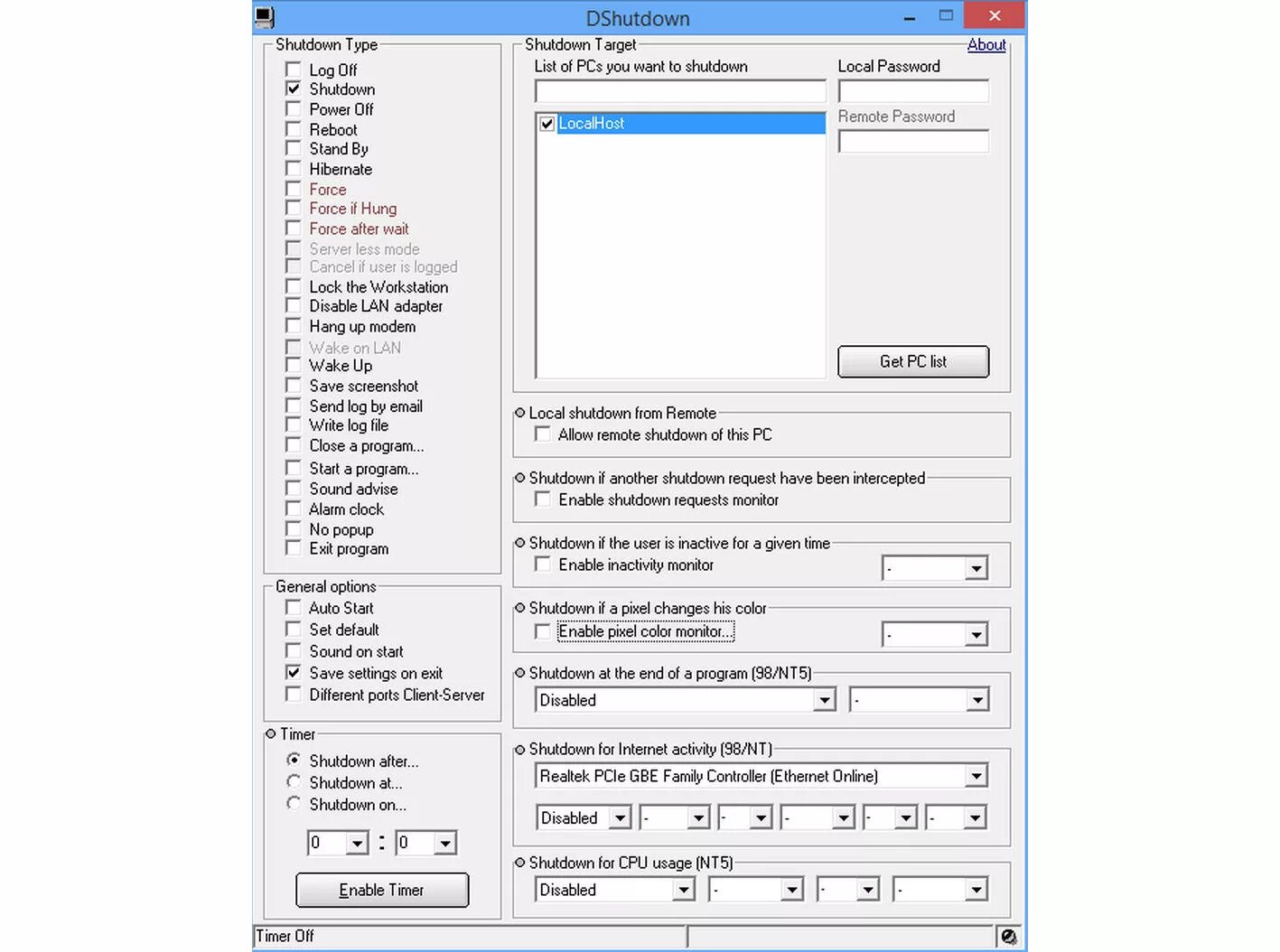Viewport: 1280px width, 952px height.
Task: Select the Shutdown on... radio button
Action: 293,803
